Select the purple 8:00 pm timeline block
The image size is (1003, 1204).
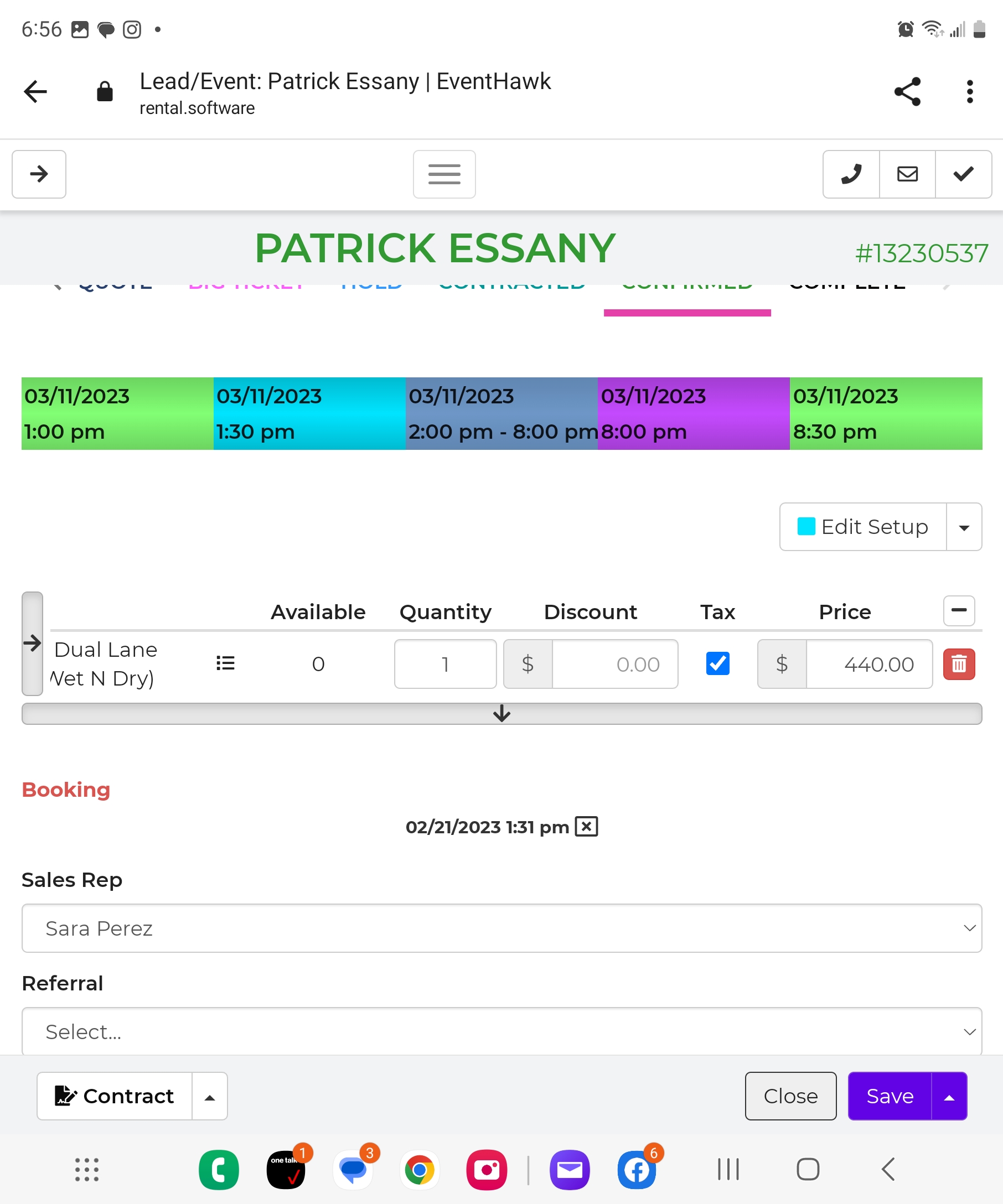pyautogui.click(x=694, y=413)
